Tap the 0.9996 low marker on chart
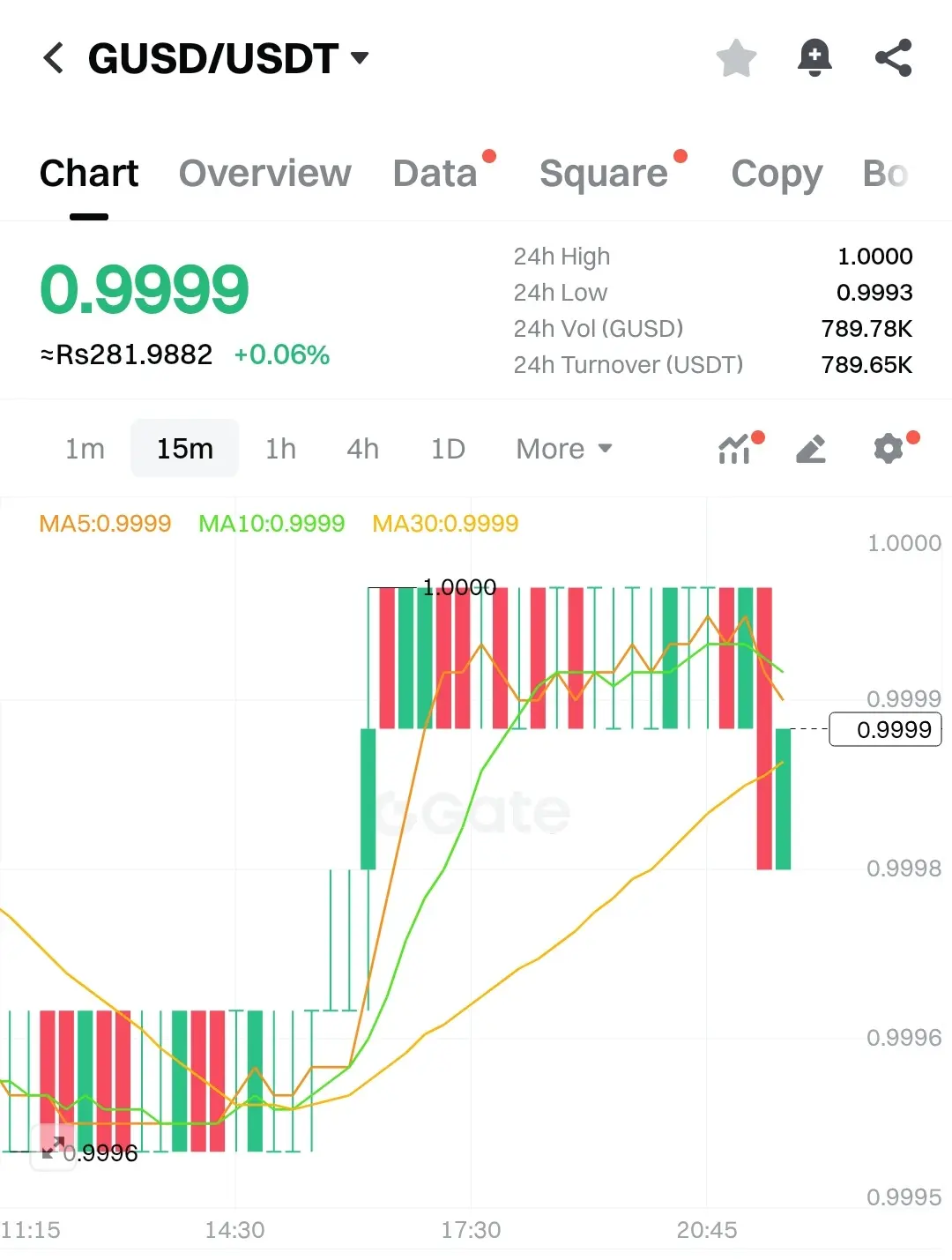Screen dimensions: 952x1260 click(x=100, y=1153)
